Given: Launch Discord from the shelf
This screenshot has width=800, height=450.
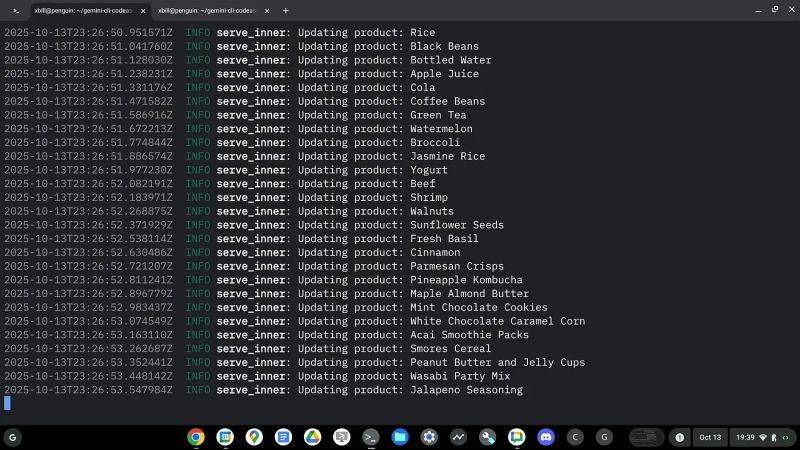Looking at the screenshot, I should point(545,437).
